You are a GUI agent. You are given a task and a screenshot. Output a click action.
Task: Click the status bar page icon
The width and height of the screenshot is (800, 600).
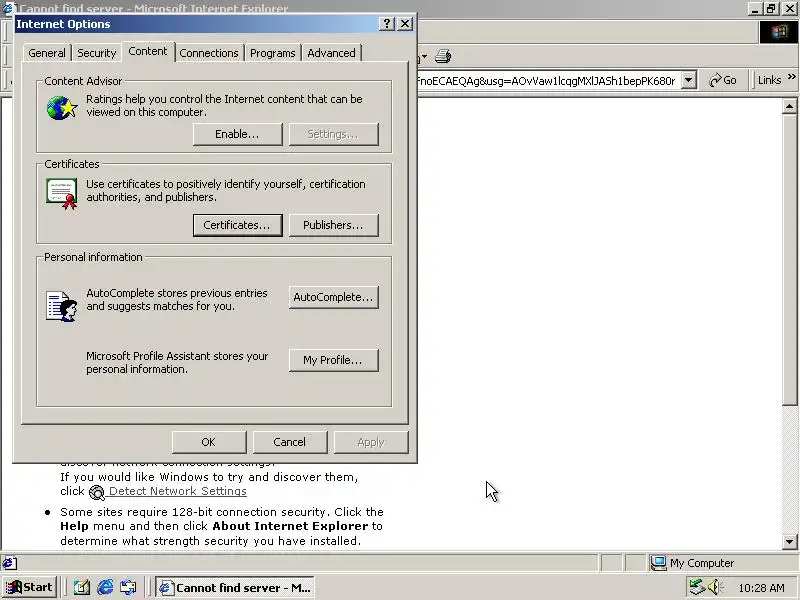pos(9,563)
